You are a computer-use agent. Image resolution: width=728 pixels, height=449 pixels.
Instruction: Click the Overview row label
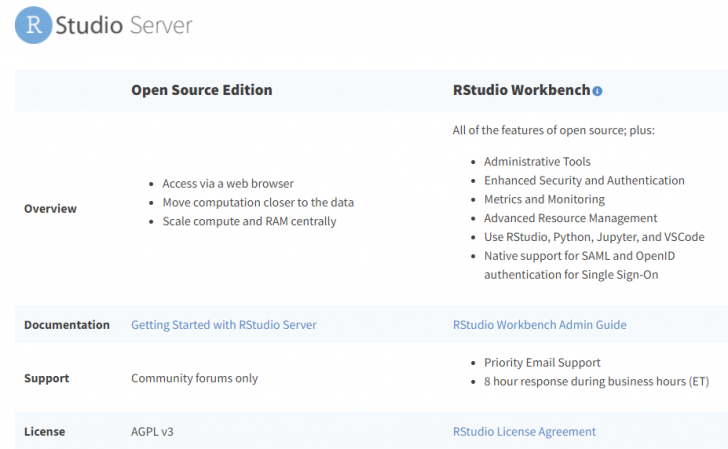click(x=50, y=208)
